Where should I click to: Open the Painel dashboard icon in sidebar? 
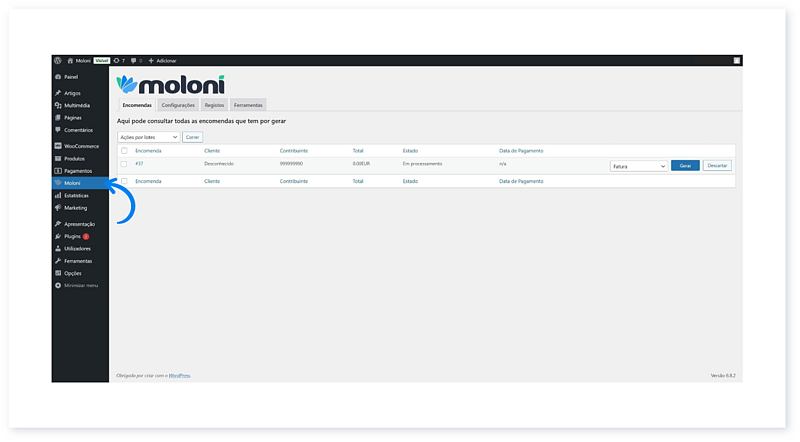(58, 76)
